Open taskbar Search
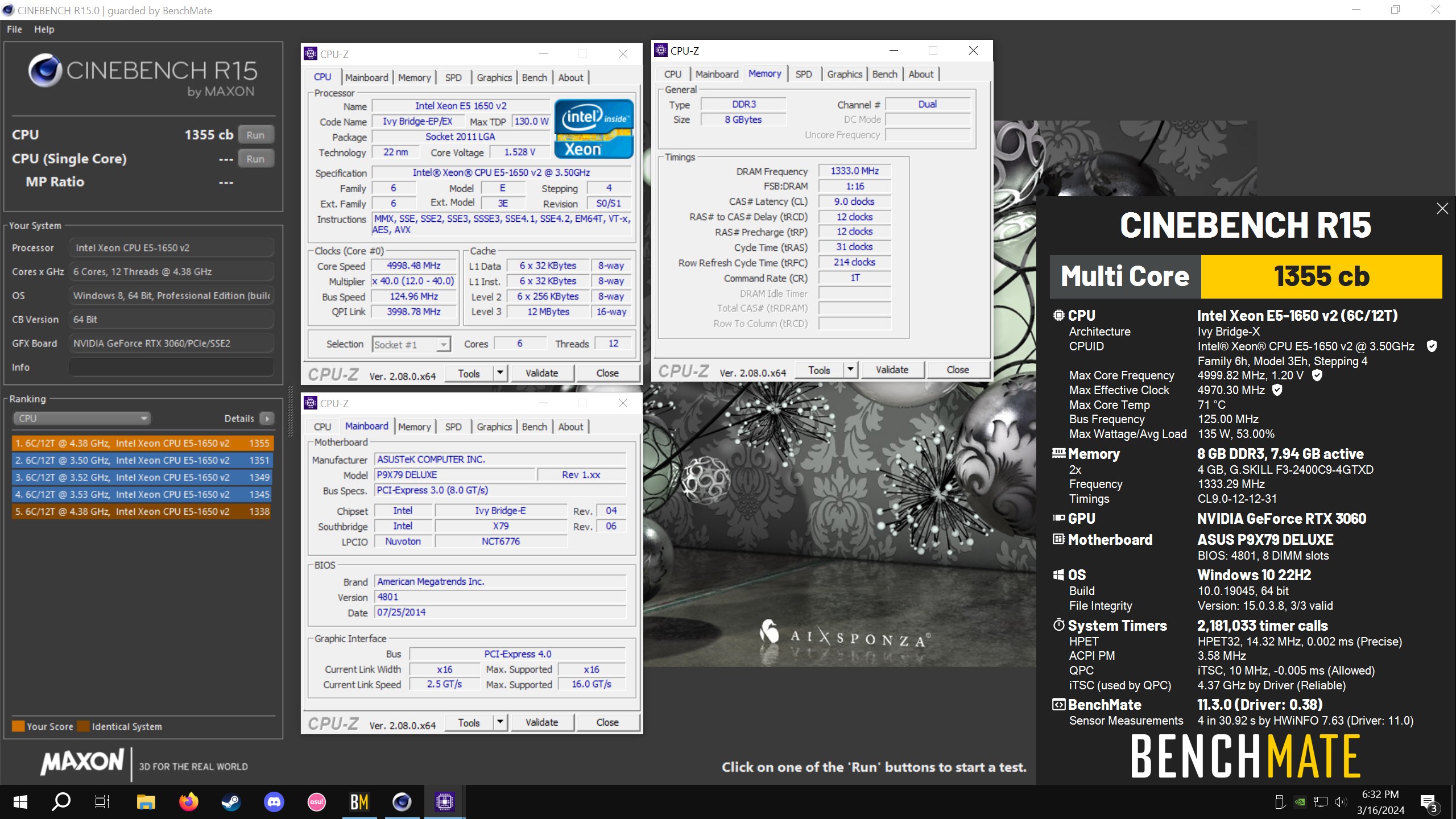Screen dimensions: 1456x819 pos(61,802)
